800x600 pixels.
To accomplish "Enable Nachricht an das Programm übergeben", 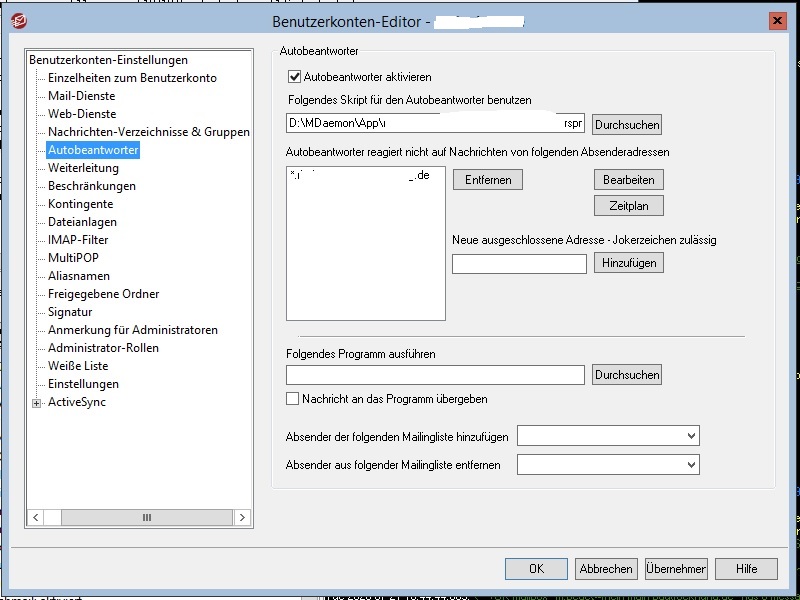I will pos(293,399).
